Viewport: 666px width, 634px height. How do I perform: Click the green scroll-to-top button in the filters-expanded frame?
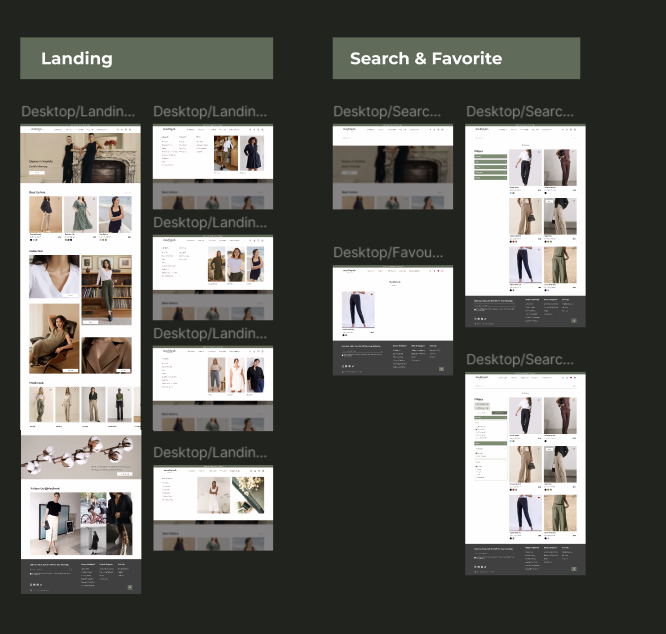(x=574, y=569)
